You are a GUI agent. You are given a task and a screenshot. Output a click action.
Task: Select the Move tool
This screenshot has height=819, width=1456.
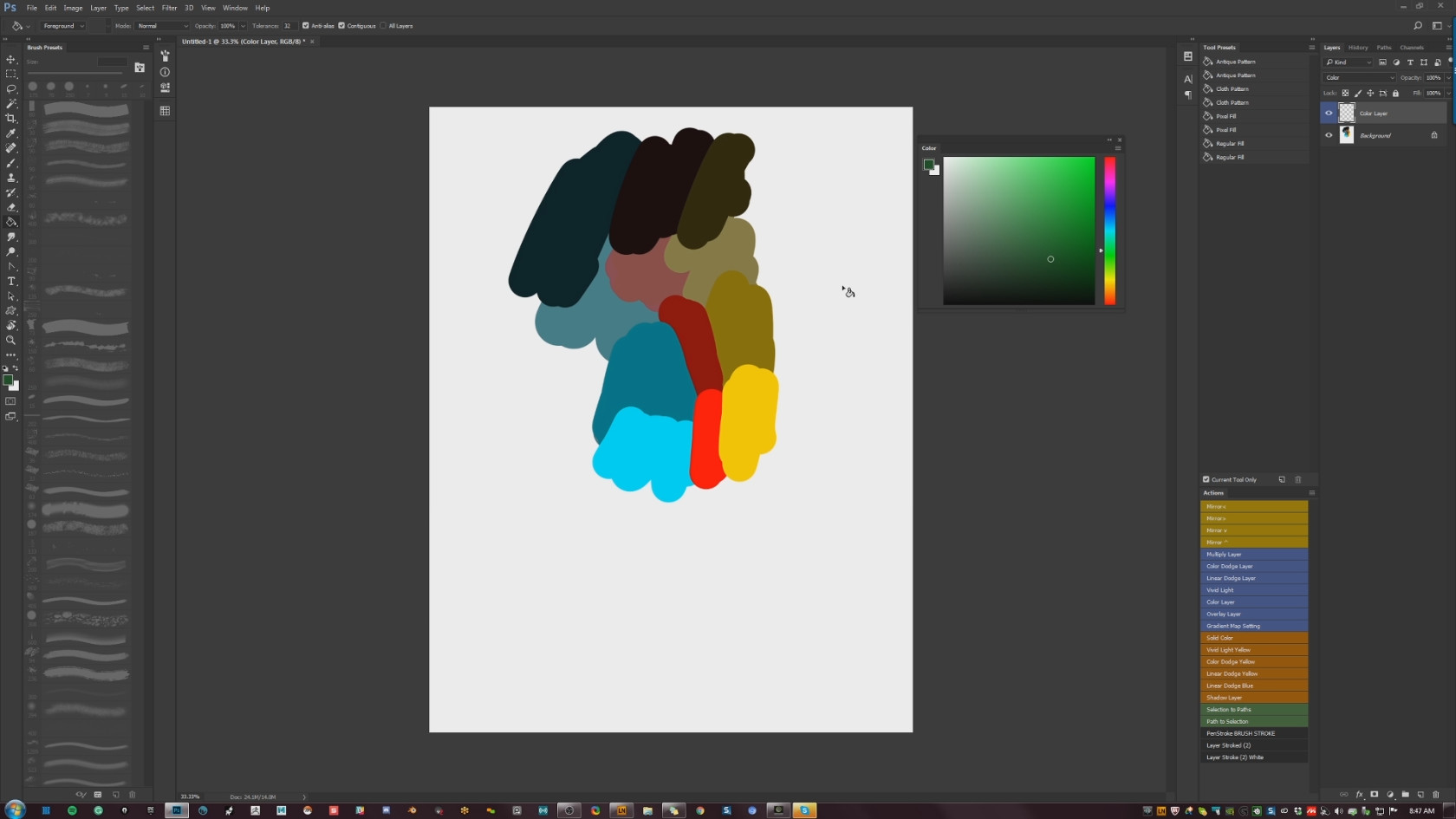point(11,60)
